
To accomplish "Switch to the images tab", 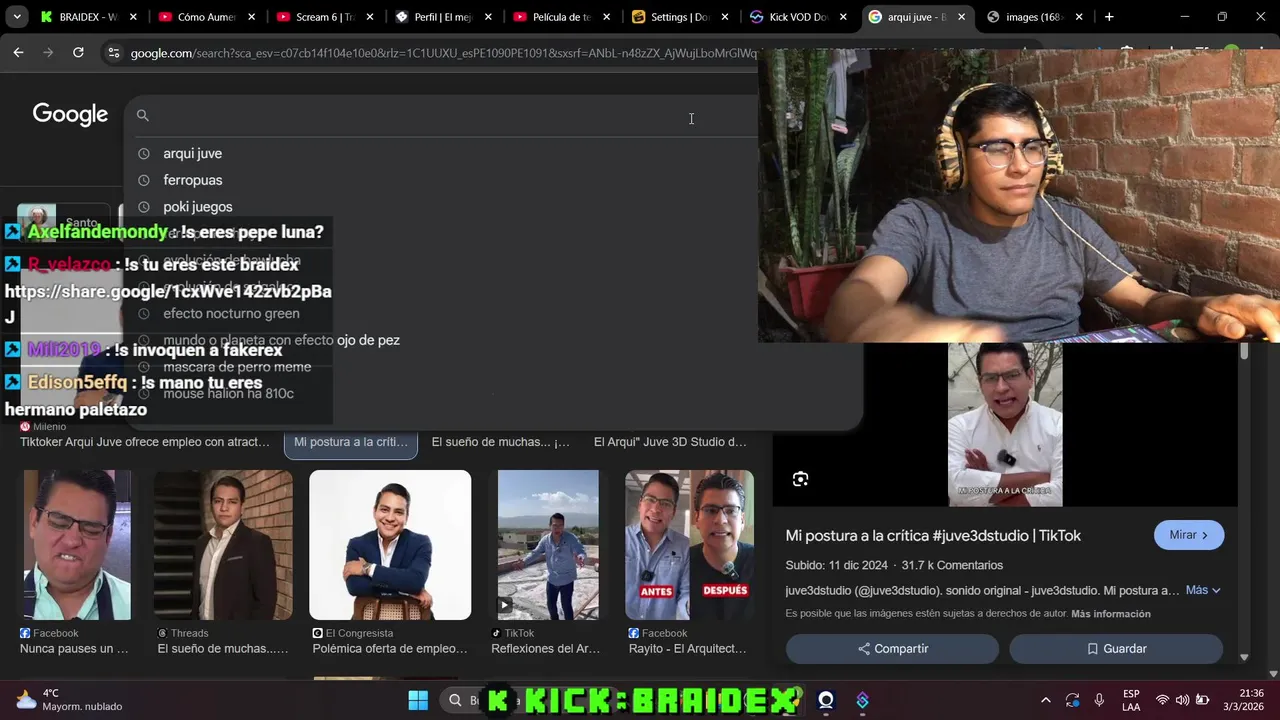I will click(x=1034, y=17).
